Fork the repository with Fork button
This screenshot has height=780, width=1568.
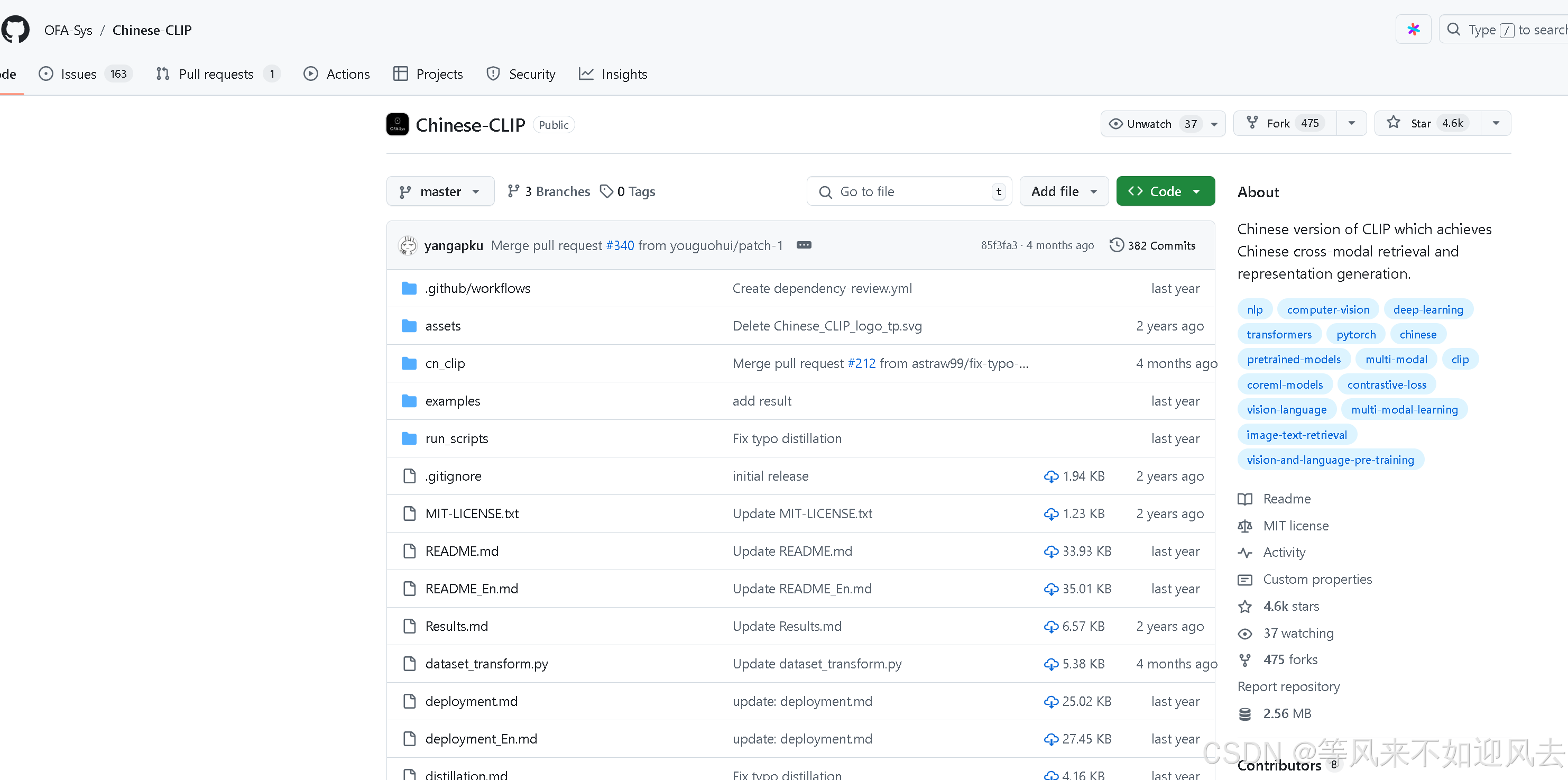click(1285, 124)
